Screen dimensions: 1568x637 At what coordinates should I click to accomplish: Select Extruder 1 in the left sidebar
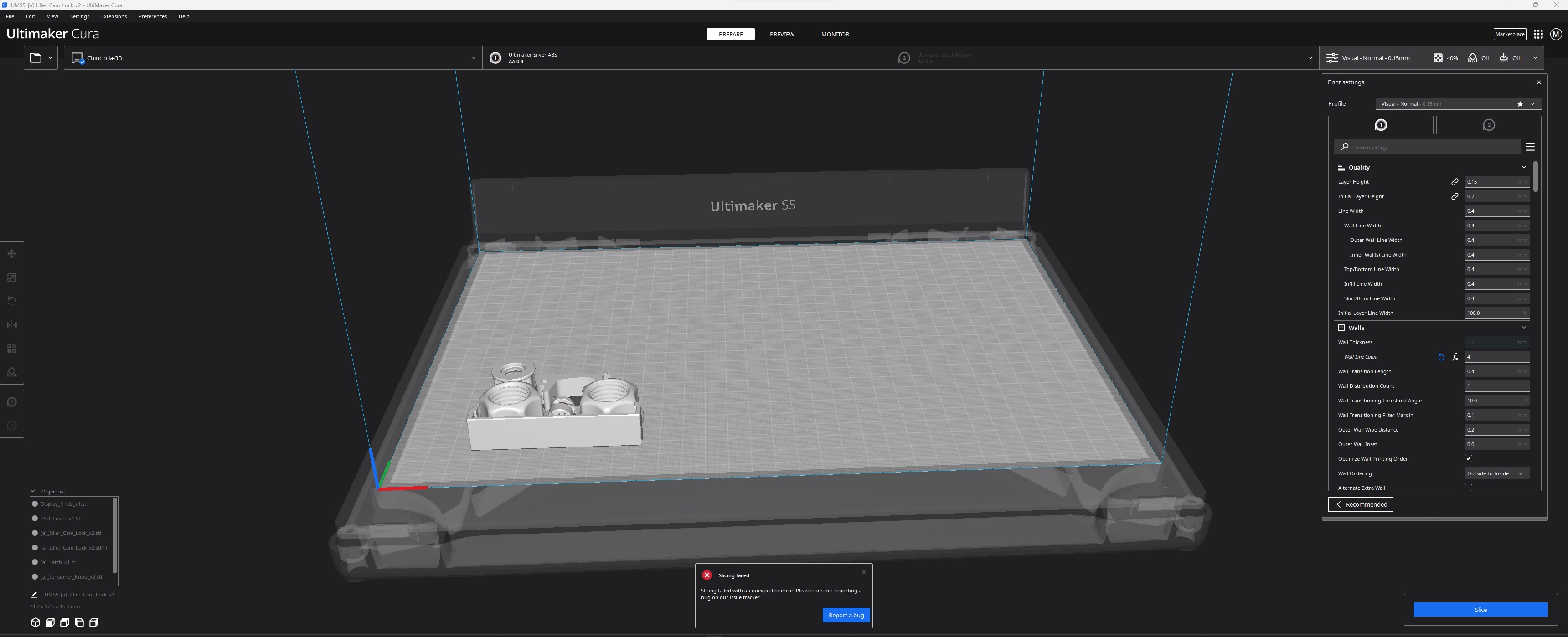point(11,401)
